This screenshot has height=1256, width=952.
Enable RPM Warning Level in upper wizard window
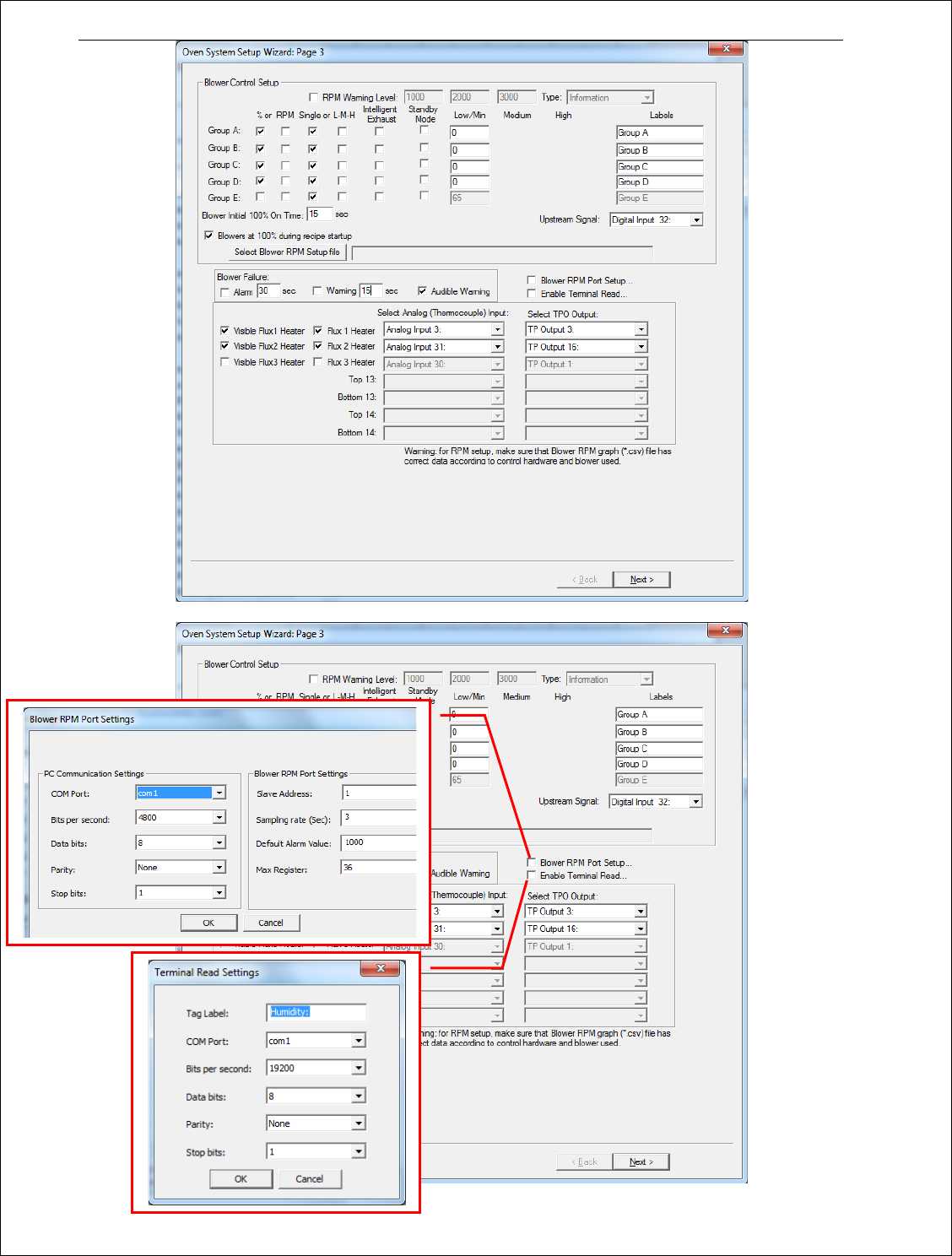314,97
